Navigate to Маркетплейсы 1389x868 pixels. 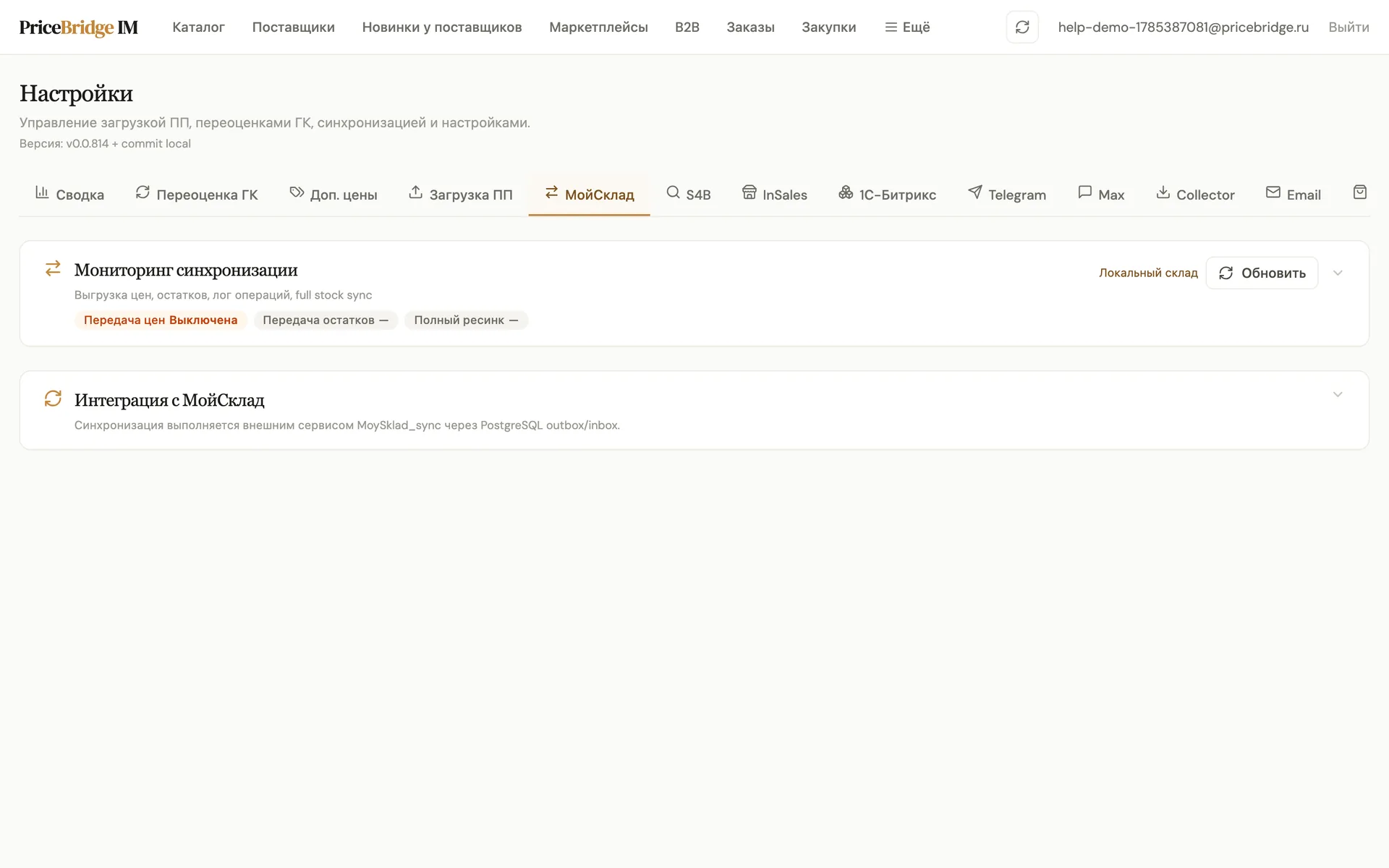598,27
